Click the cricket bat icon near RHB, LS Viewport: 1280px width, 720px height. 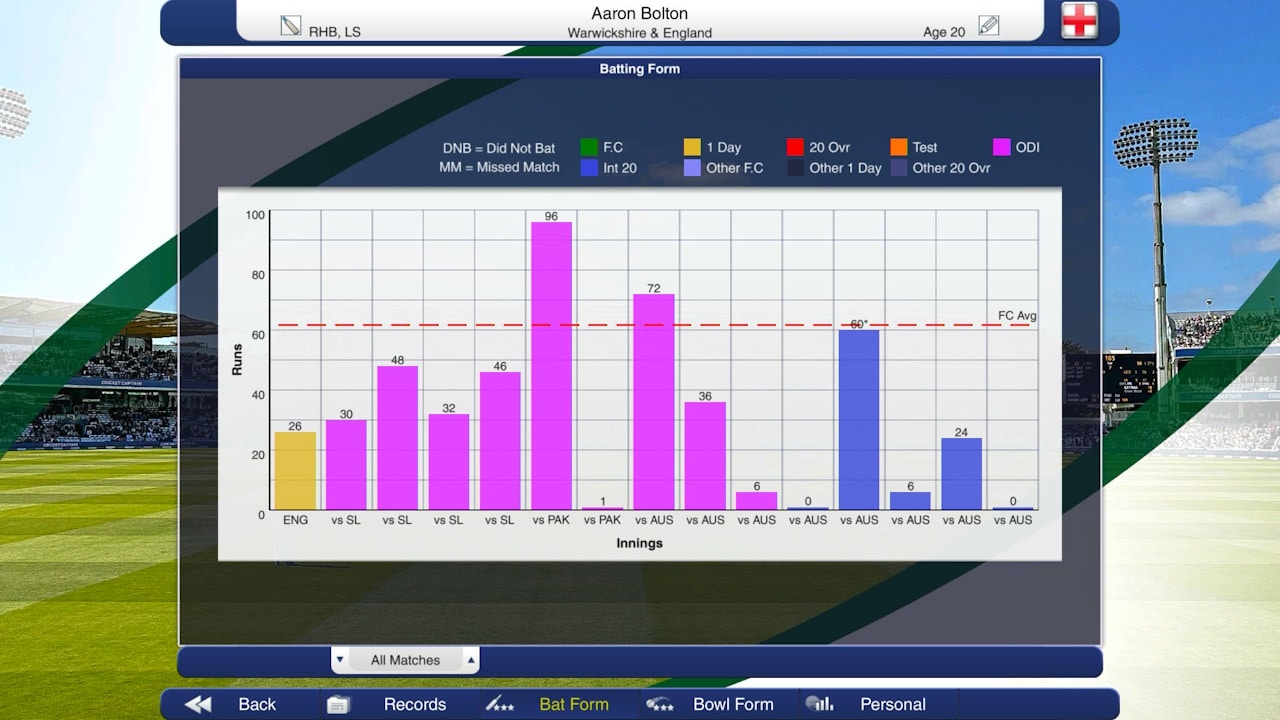point(293,24)
